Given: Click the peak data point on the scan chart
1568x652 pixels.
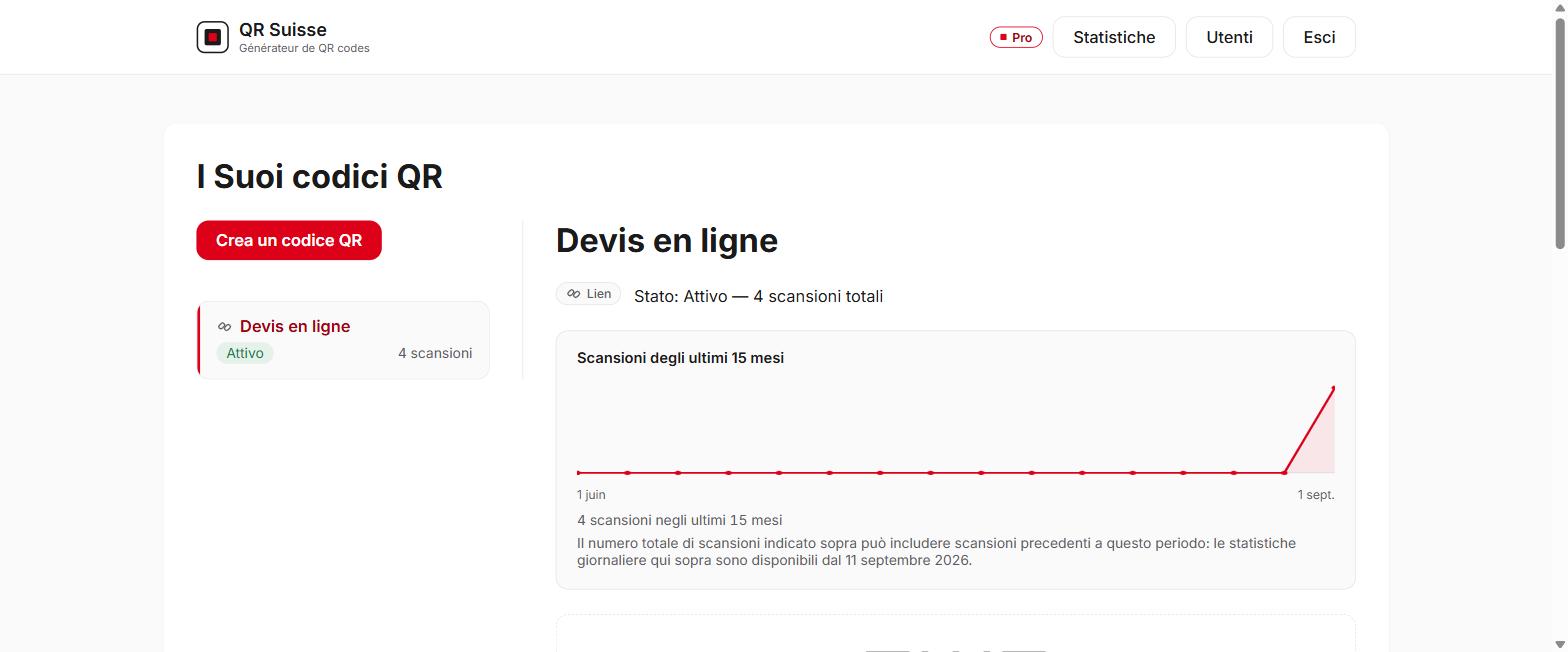Looking at the screenshot, I should coord(1334,388).
